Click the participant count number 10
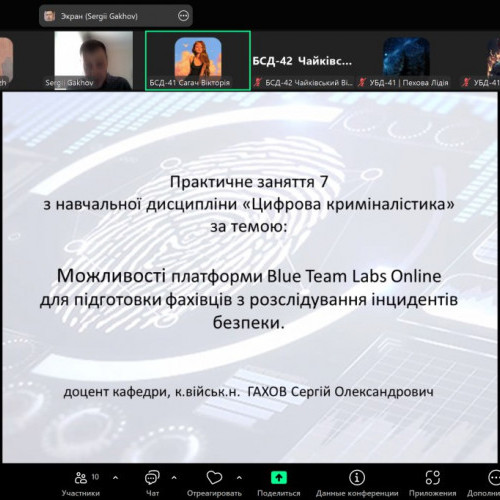 [x=95, y=477]
